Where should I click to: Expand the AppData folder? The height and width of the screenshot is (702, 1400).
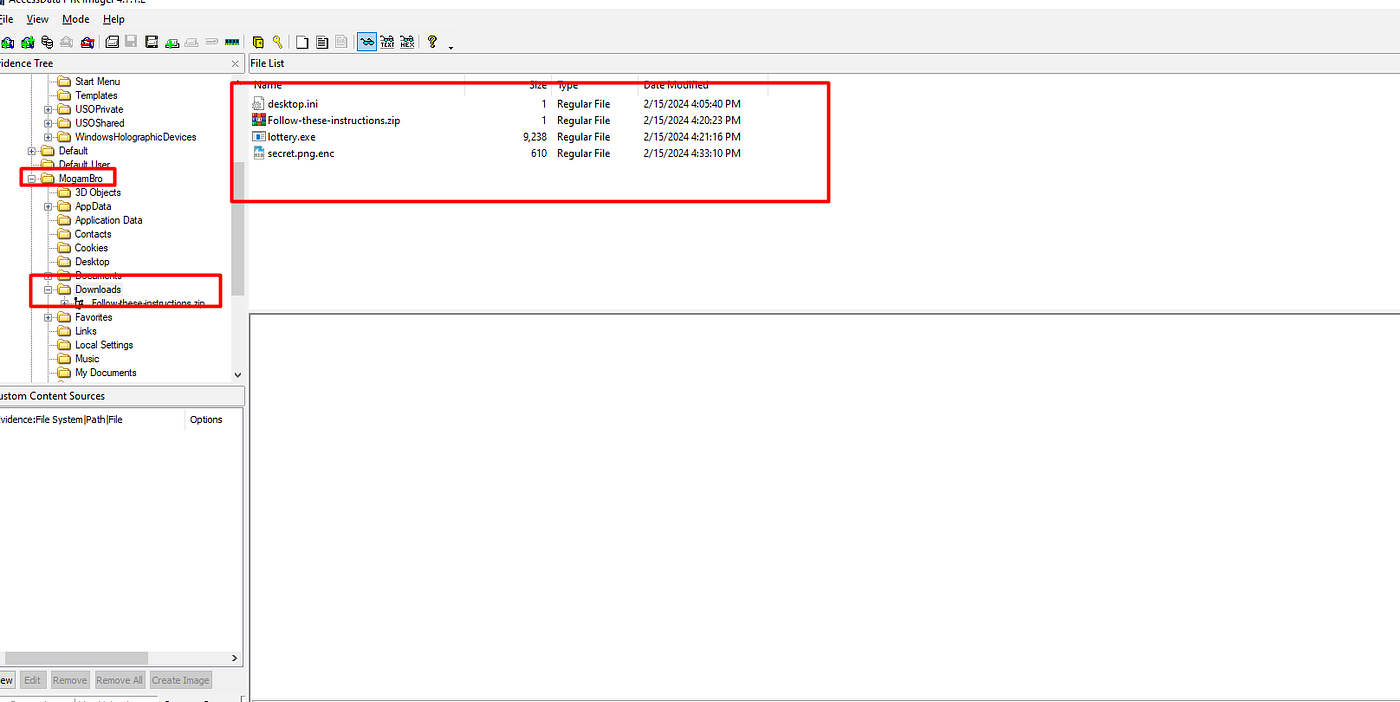pyautogui.click(x=47, y=206)
